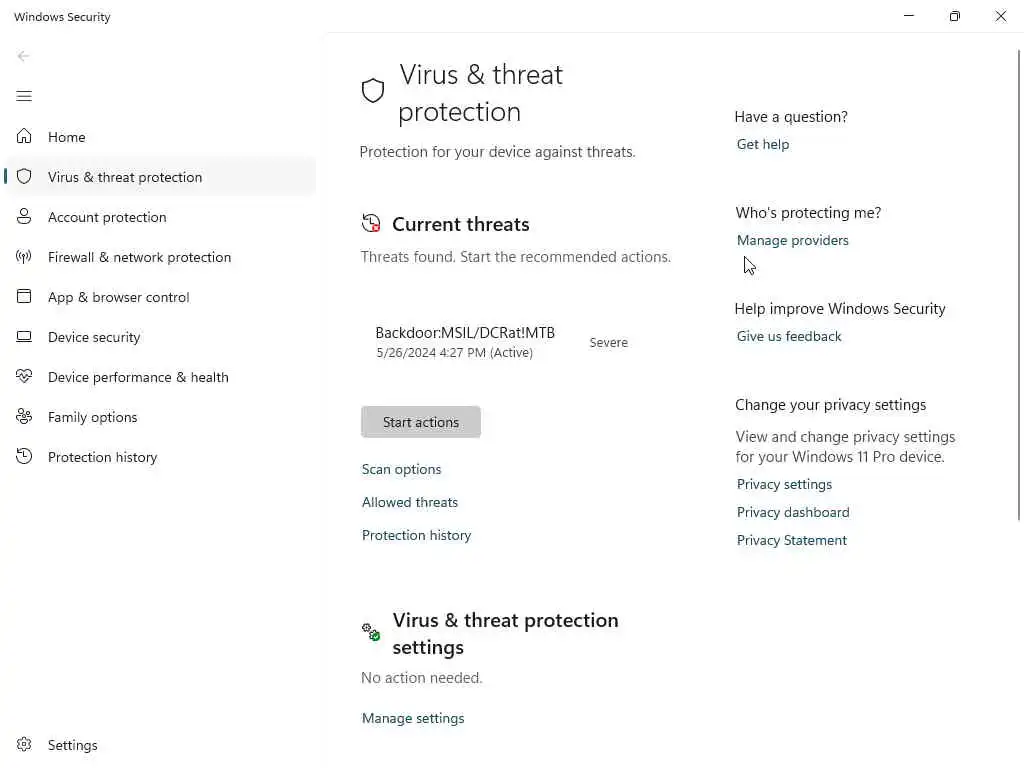
Task: Click the Manage settings link
Action: (413, 718)
